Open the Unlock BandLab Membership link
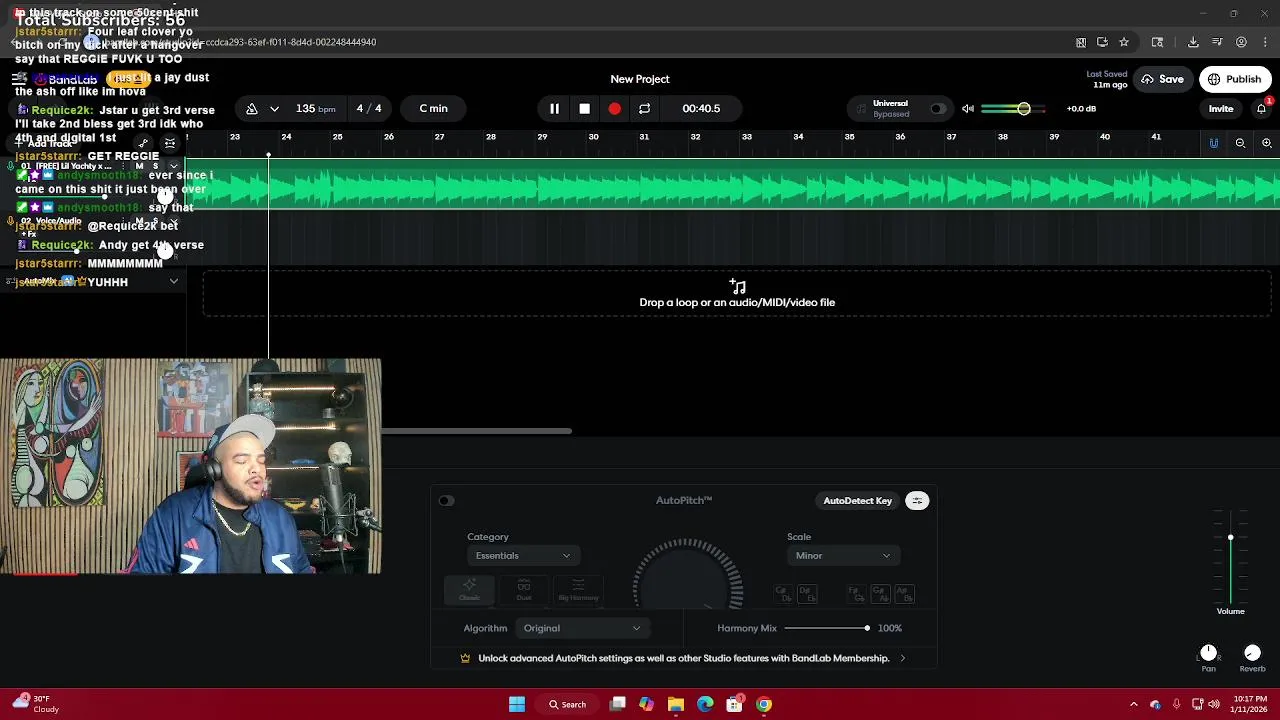Image resolution: width=1280 pixels, height=720 pixels. [x=684, y=658]
